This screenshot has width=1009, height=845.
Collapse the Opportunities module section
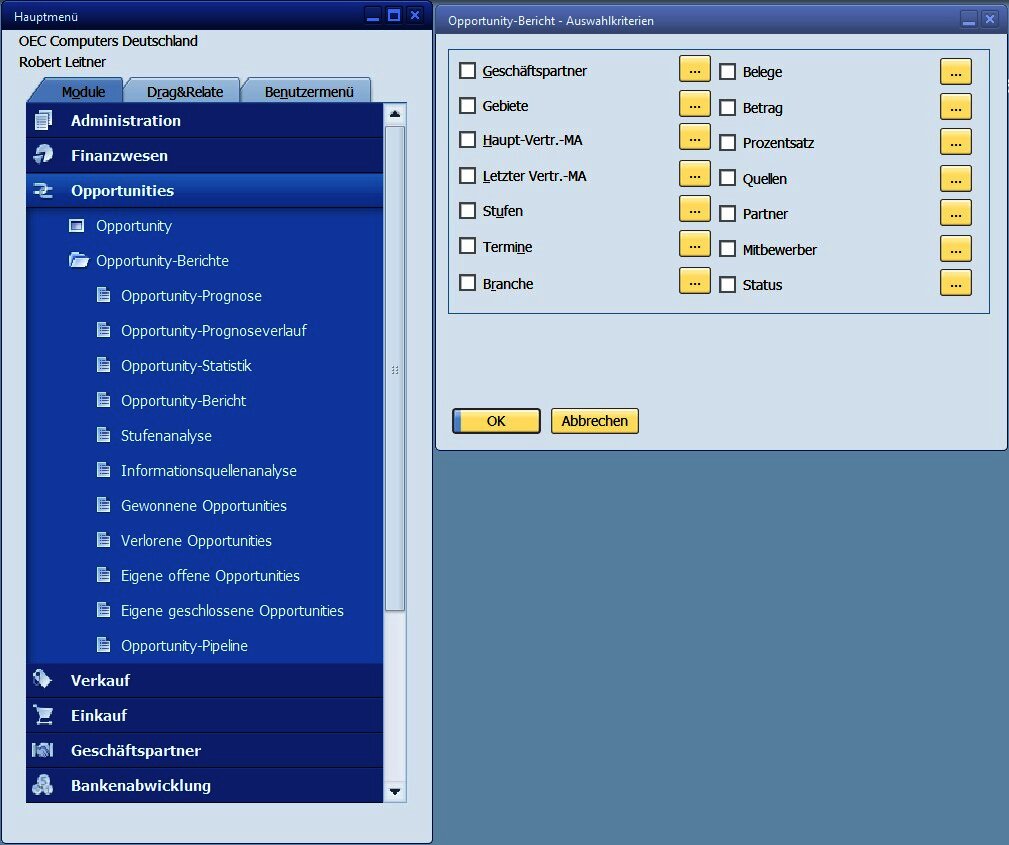pyautogui.click(x=122, y=191)
